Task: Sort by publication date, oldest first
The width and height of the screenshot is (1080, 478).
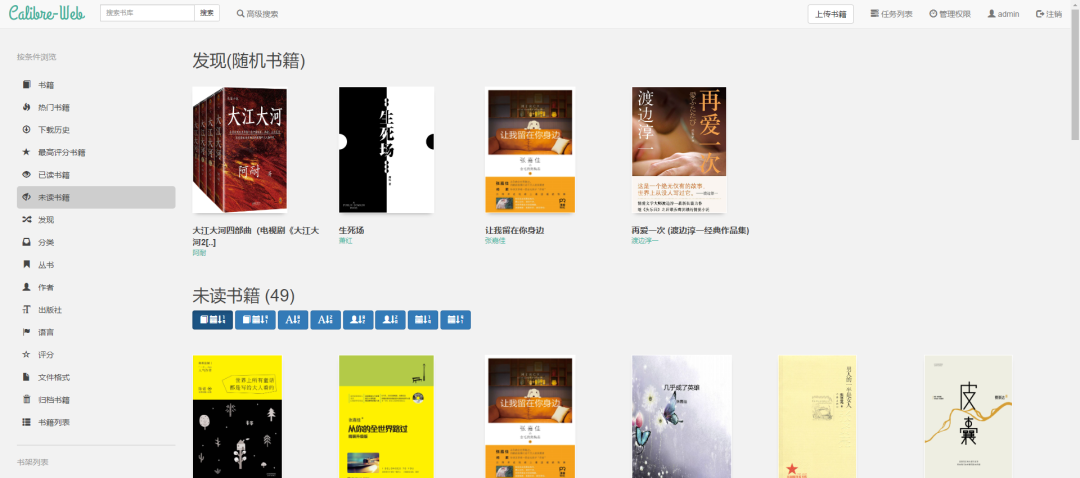Action: pos(455,320)
